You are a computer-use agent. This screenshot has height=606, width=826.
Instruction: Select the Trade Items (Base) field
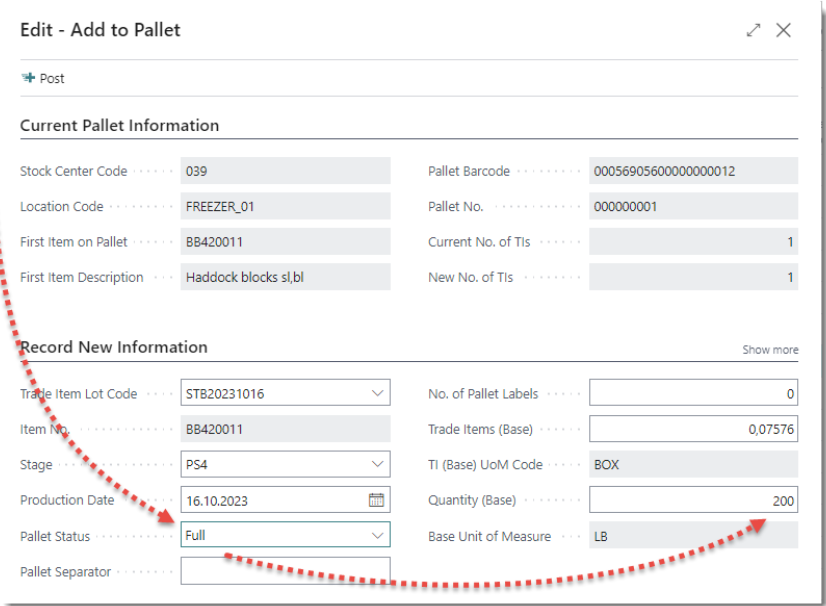[x=692, y=430]
